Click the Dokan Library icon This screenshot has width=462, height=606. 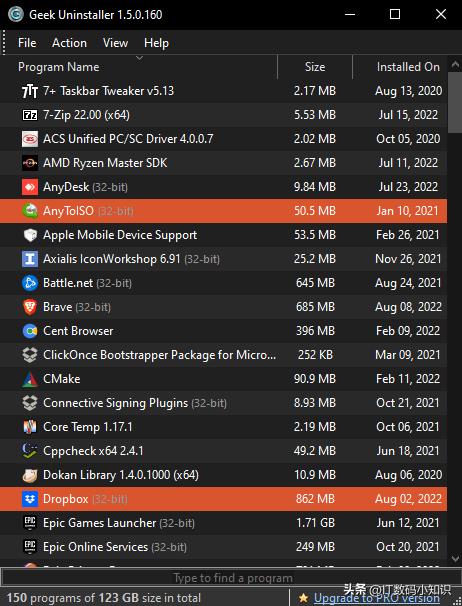click(x=30, y=475)
